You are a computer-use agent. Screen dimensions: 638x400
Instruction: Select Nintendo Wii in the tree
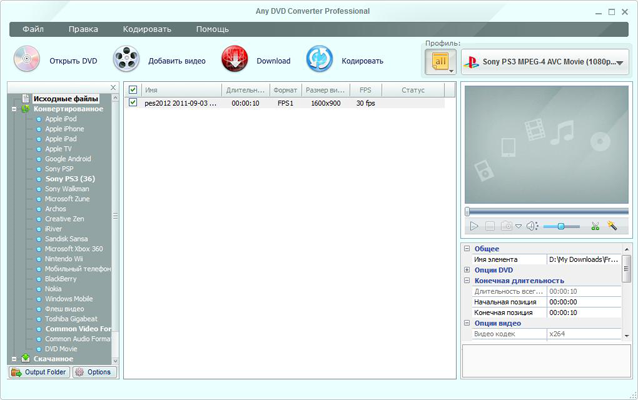pyautogui.click(x=63, y=259)
